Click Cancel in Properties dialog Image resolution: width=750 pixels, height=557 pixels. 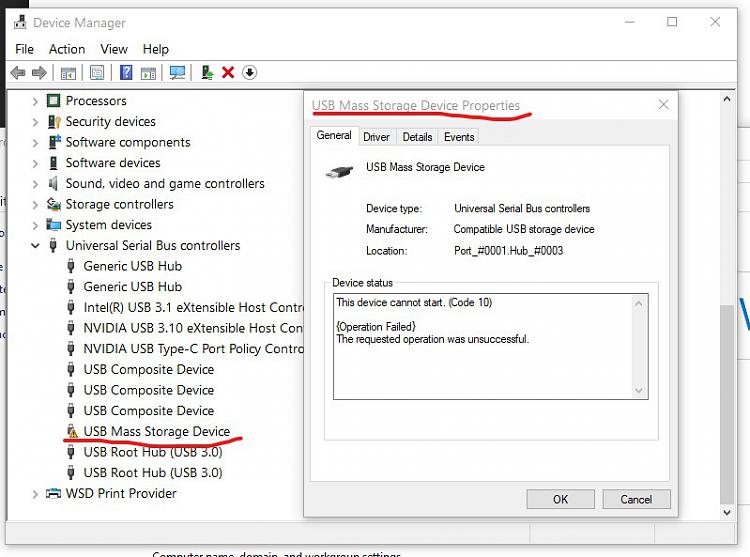click(x=636, y=499)
